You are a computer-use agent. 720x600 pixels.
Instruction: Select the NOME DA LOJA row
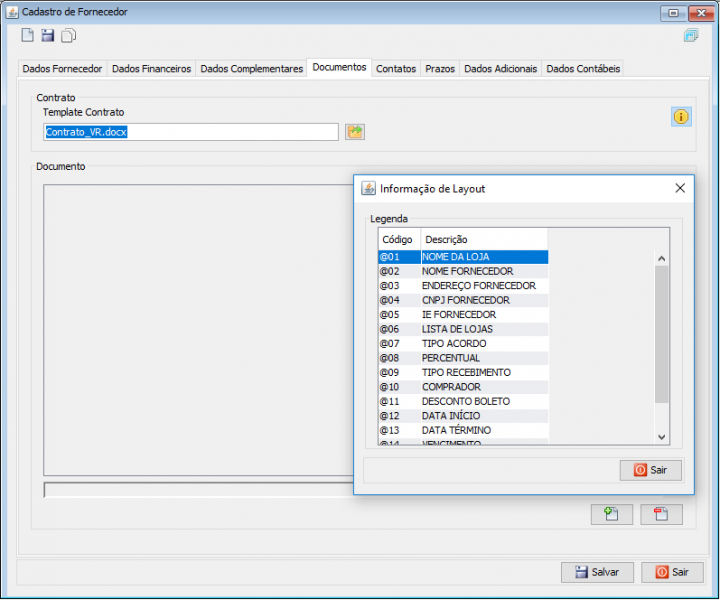click(x=463, y=257)
